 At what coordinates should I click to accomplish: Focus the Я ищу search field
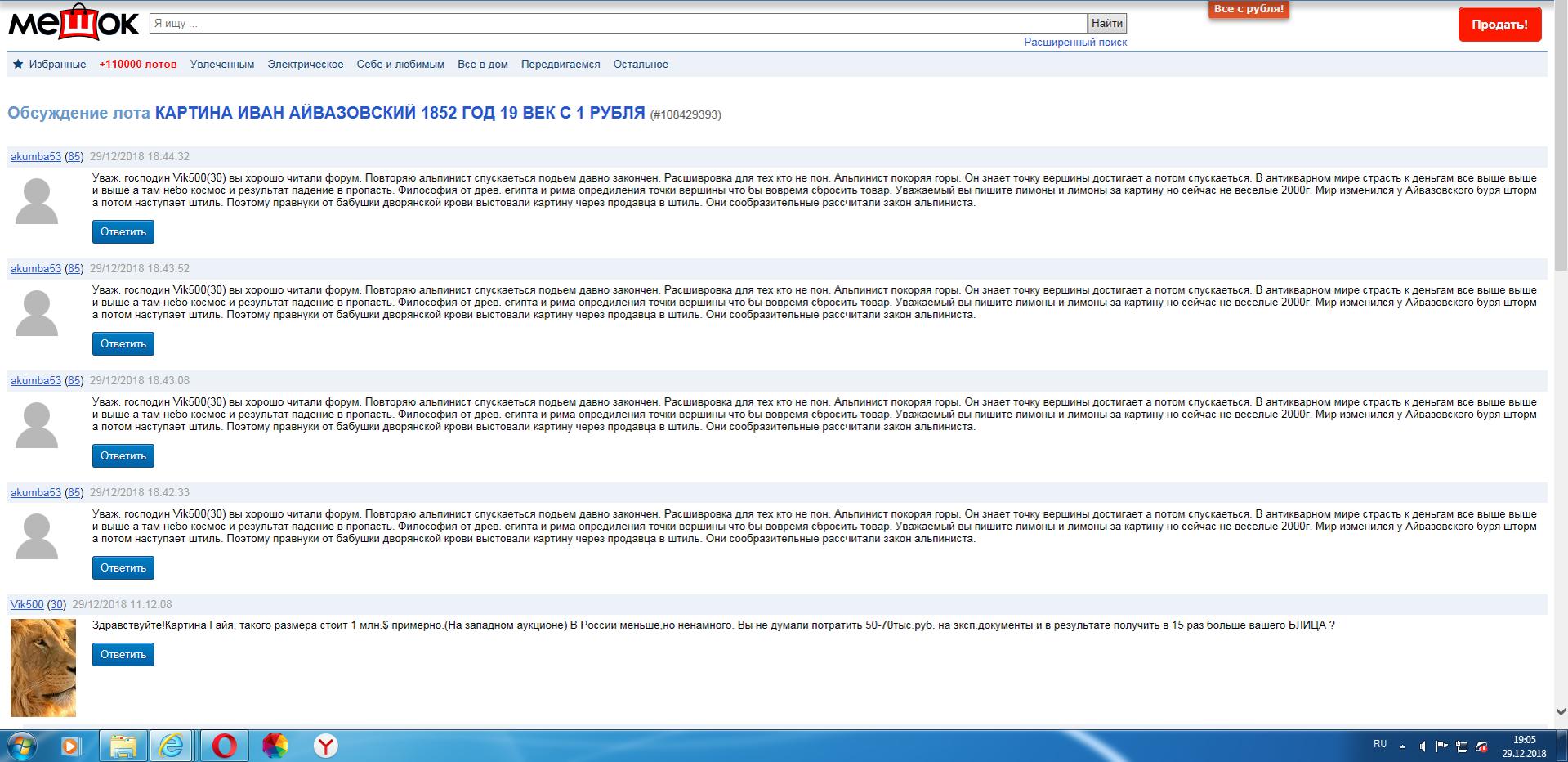pos(617,24)
